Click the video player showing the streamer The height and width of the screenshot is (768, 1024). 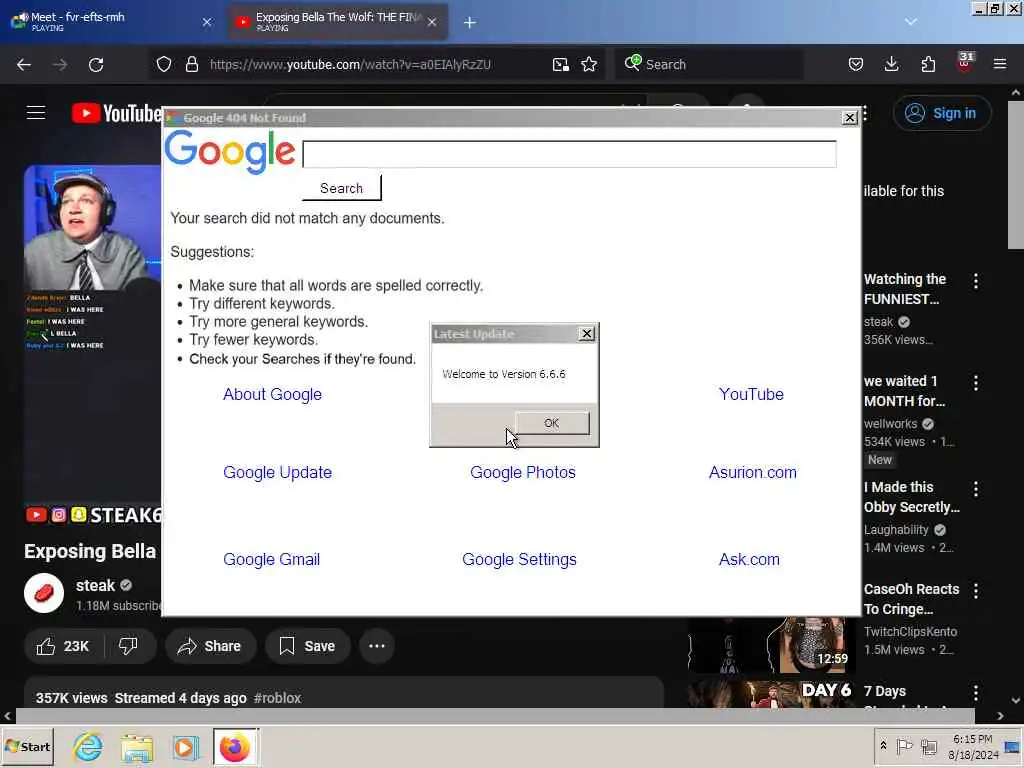[93, 333]
